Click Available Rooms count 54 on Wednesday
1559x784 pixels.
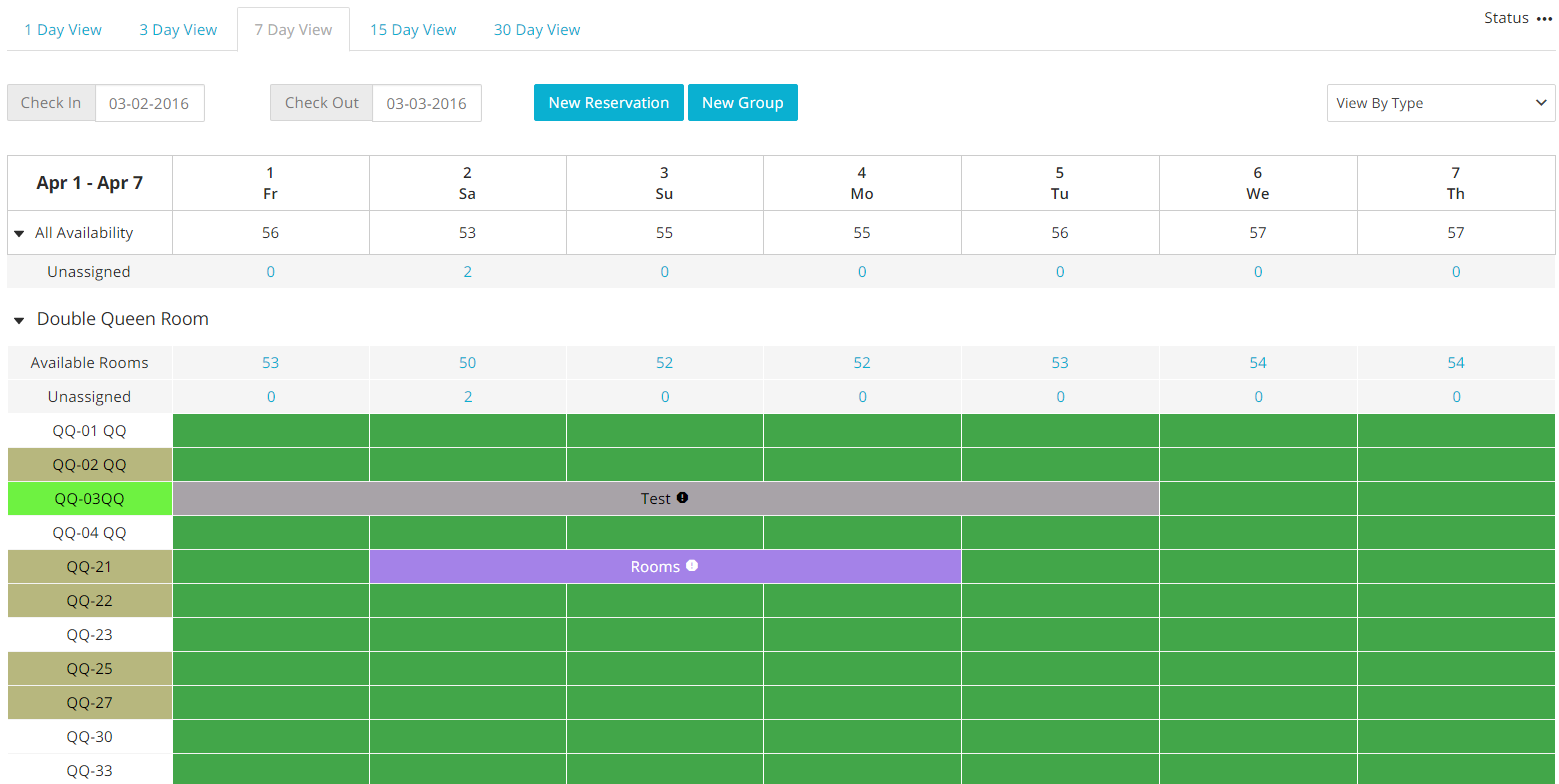[1258, 363]
